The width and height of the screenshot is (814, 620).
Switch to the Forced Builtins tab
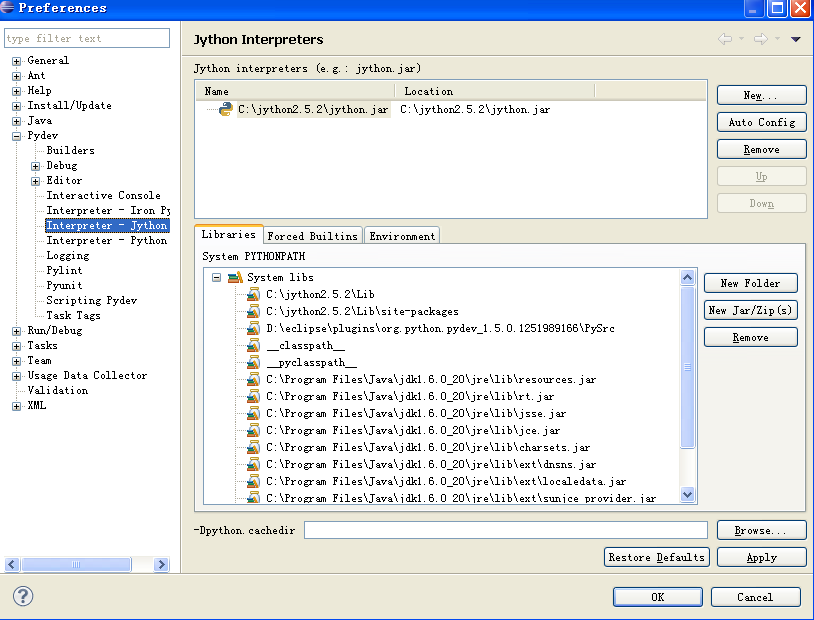click(312, 236)
